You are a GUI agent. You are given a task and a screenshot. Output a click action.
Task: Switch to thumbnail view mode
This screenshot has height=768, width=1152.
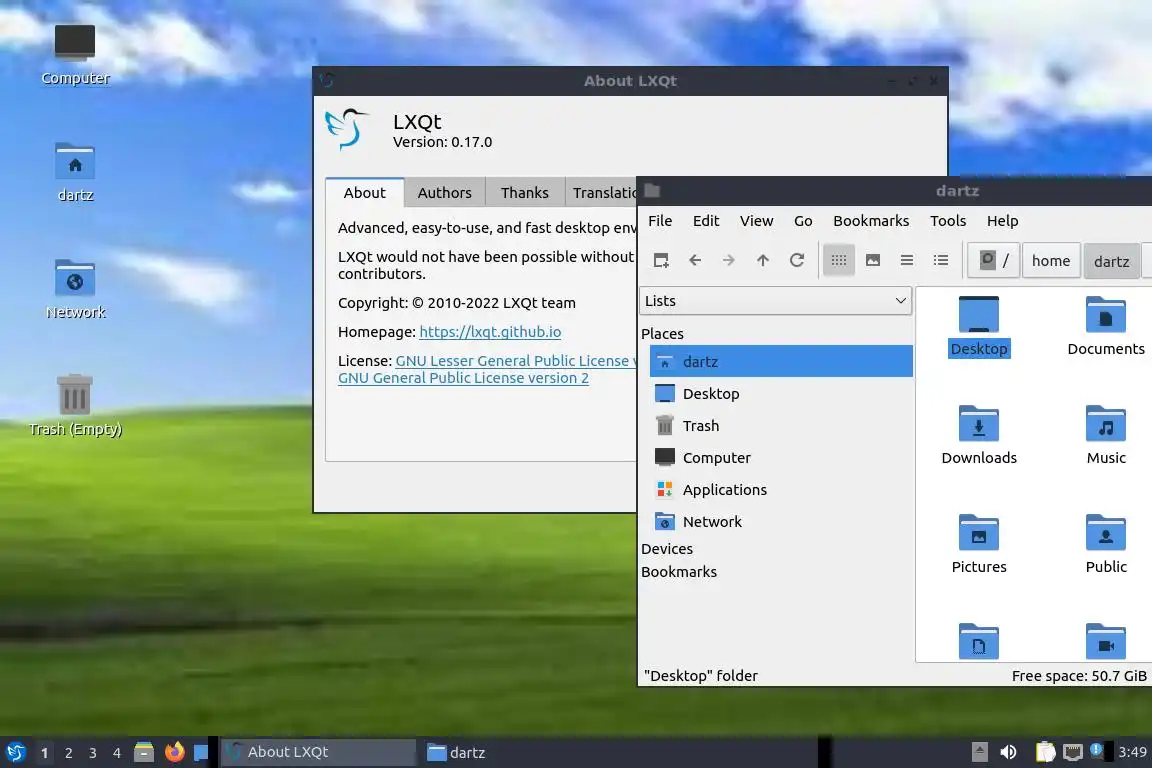(x=873, y=260)
